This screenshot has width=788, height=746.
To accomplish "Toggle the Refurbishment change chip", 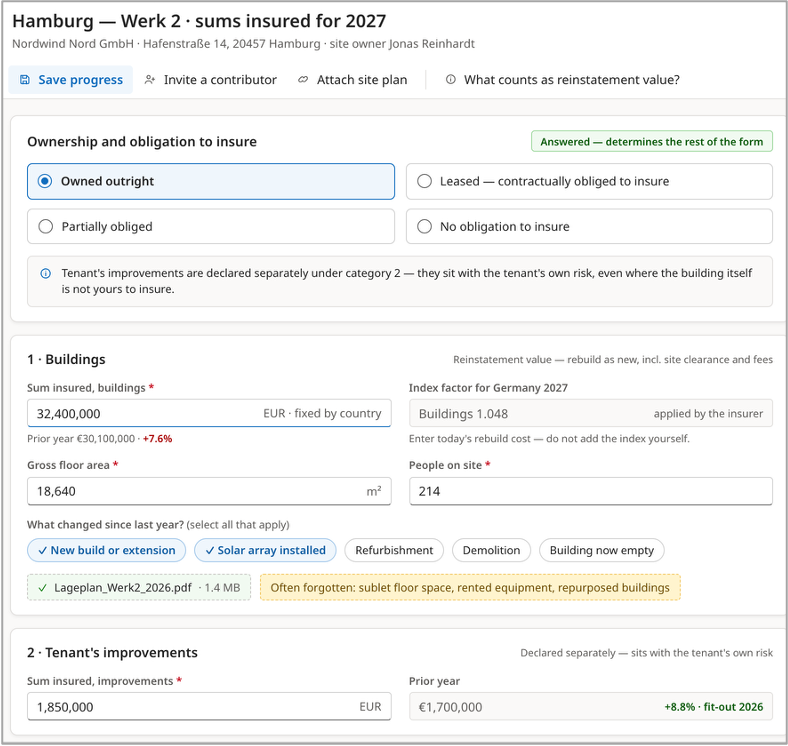I will [394, 550].
